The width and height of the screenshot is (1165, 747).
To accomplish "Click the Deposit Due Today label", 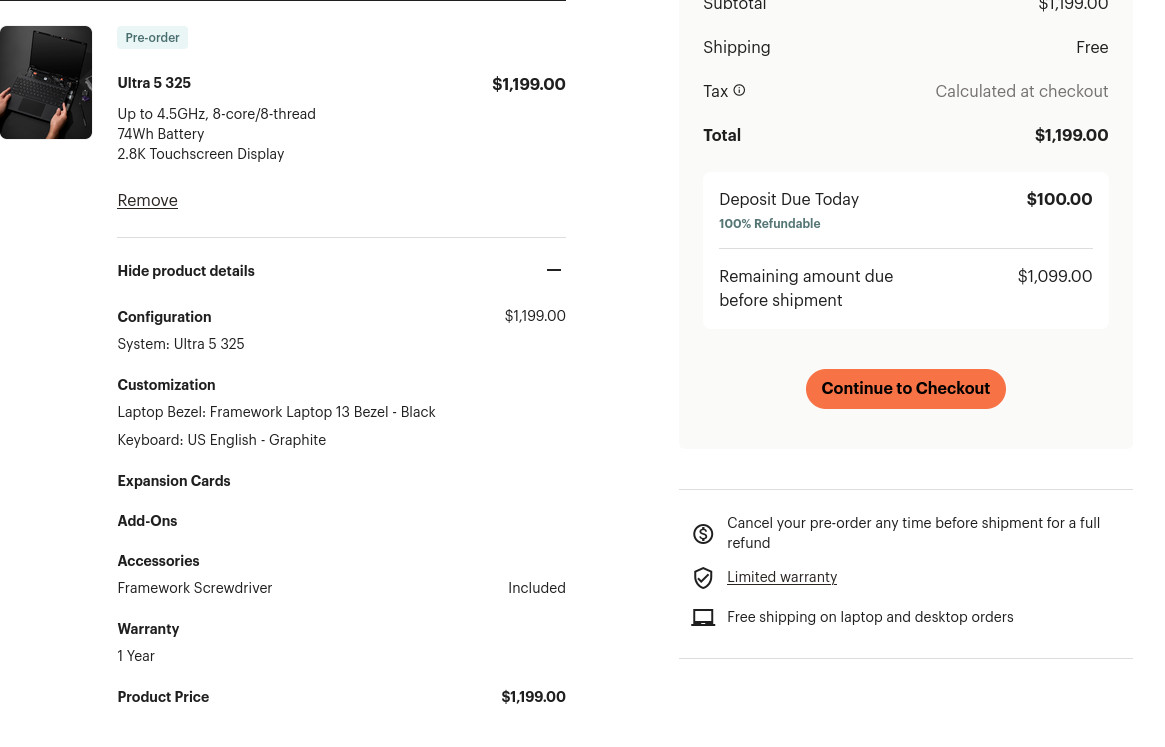I will tap(789, 199).
